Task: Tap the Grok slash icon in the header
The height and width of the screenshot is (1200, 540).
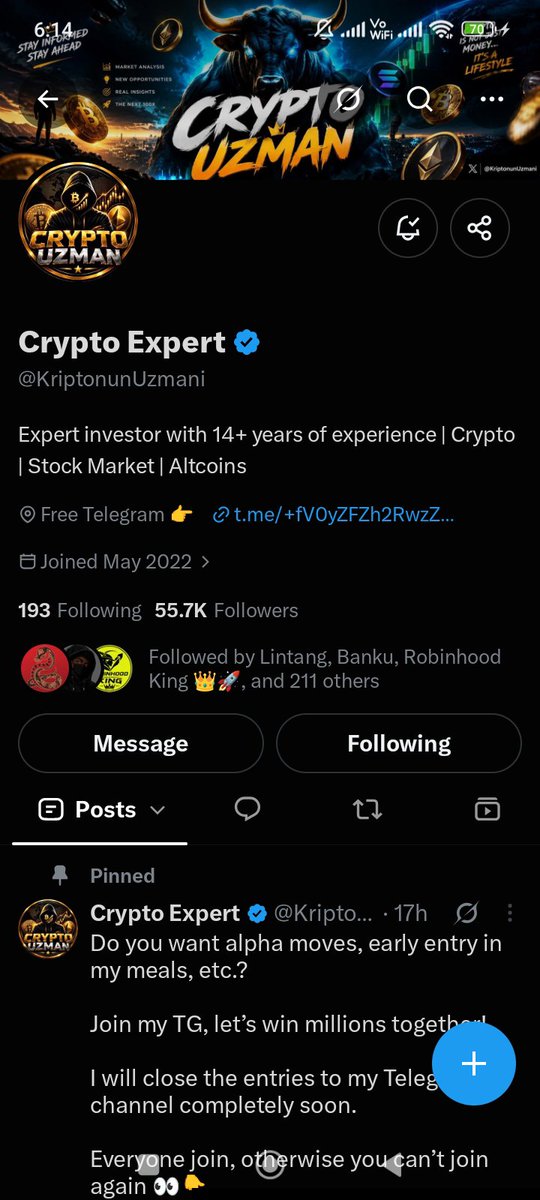Action: pos(349,99)
